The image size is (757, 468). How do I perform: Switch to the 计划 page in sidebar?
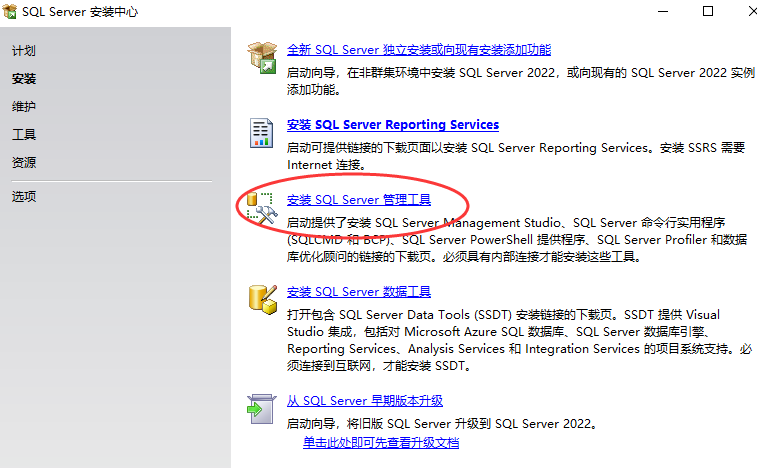(x=24, y=51)
